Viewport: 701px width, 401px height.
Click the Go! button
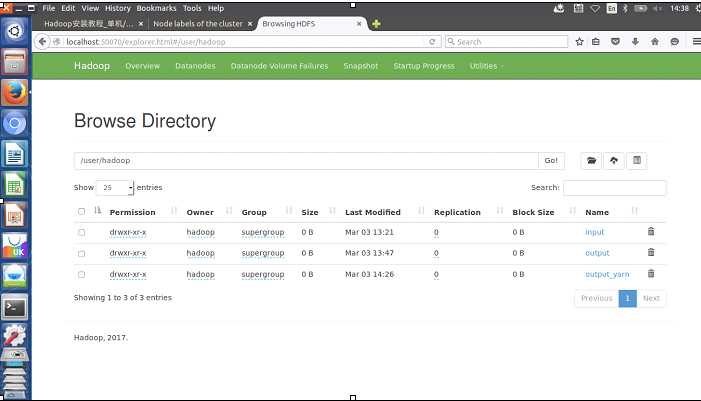[551, 160]
